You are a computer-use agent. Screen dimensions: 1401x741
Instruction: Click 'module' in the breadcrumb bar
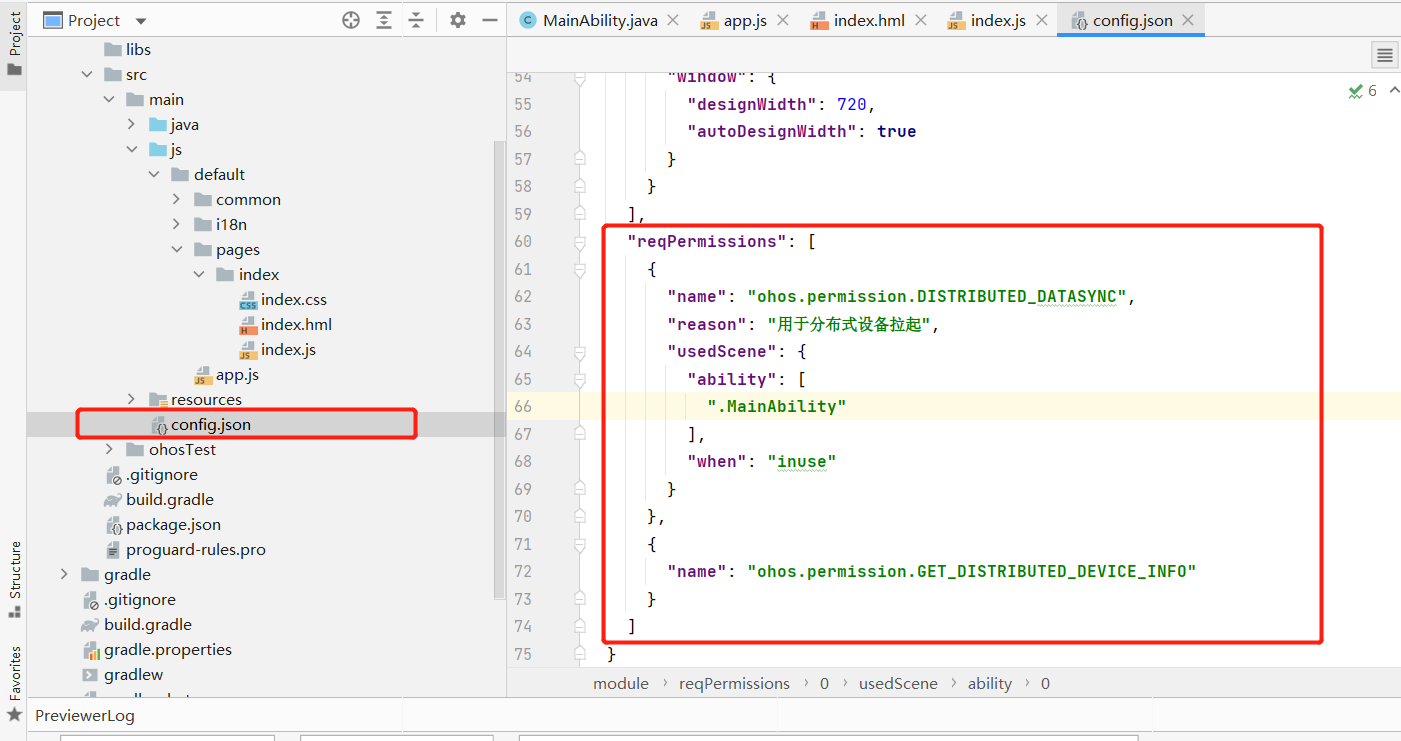click(x=621, y=684)
